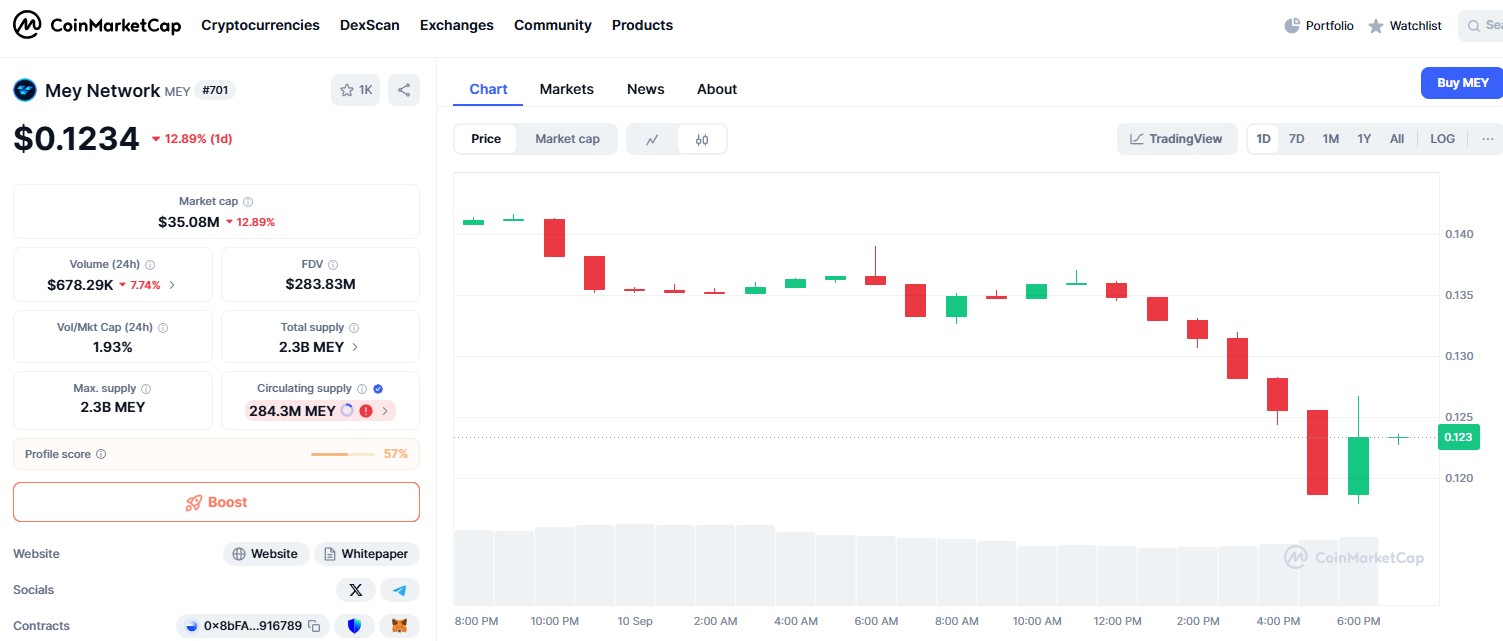This screenshot has height=641, width=1503.
Task: Click the verified badge beside Circulating supply
Action: (x=378, y=389)
